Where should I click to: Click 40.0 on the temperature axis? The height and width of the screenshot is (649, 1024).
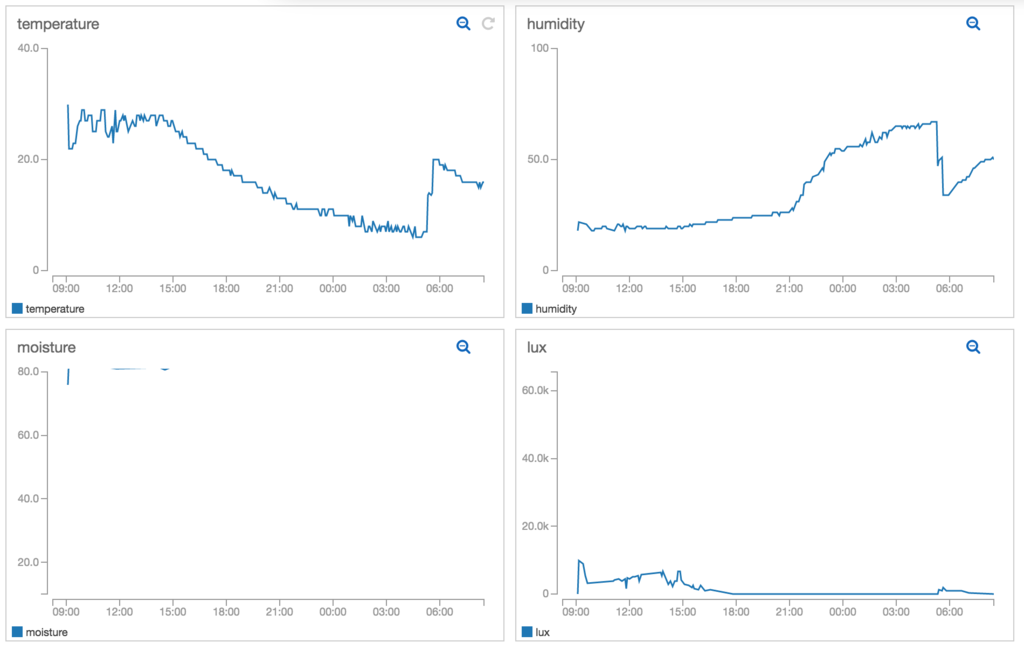click(x=28, y=48)
